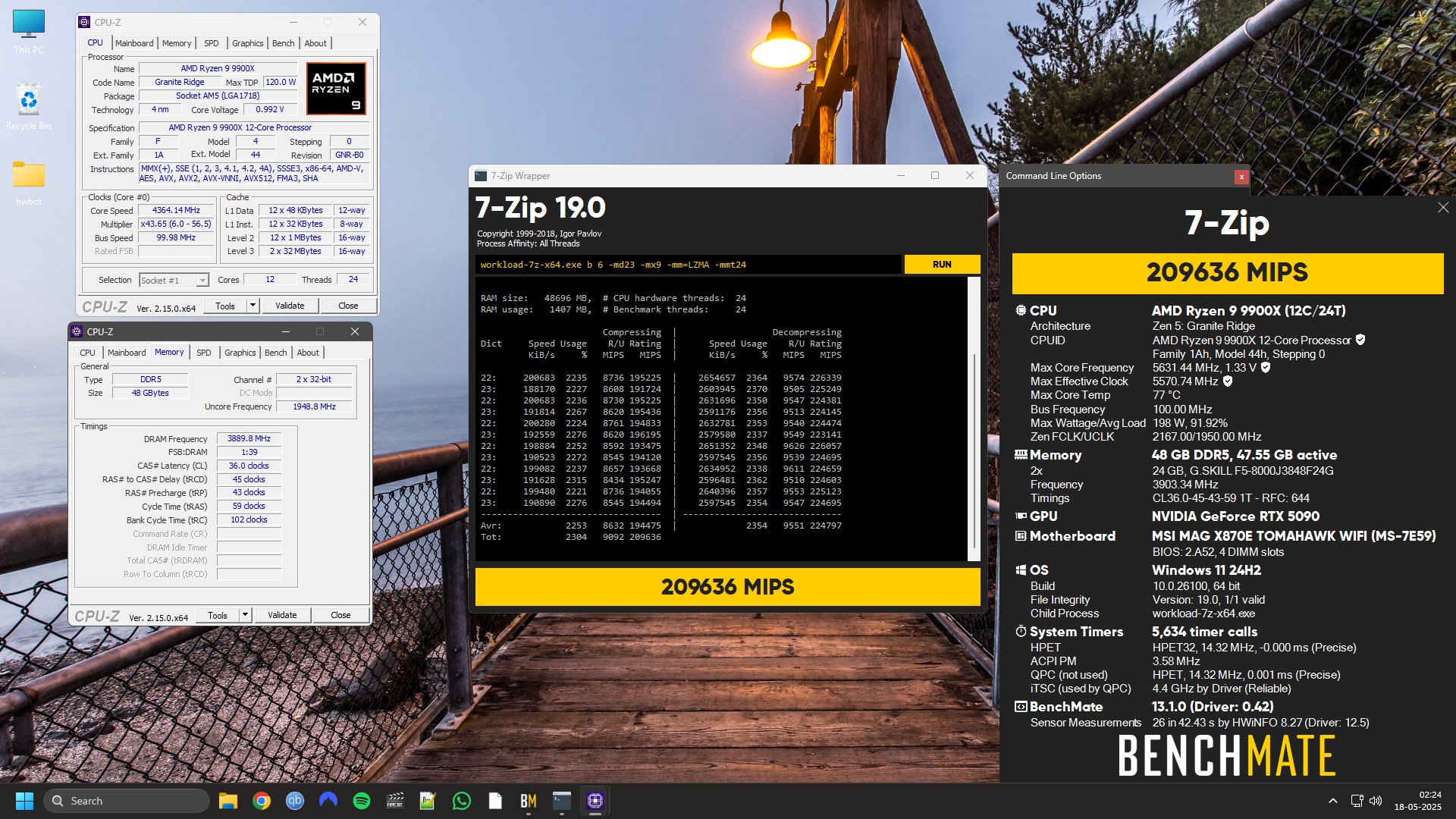The image size is (1456, 819).
Task: Show hidden system tray icons
Action: pyautogui.click(x=1332, y=801)
